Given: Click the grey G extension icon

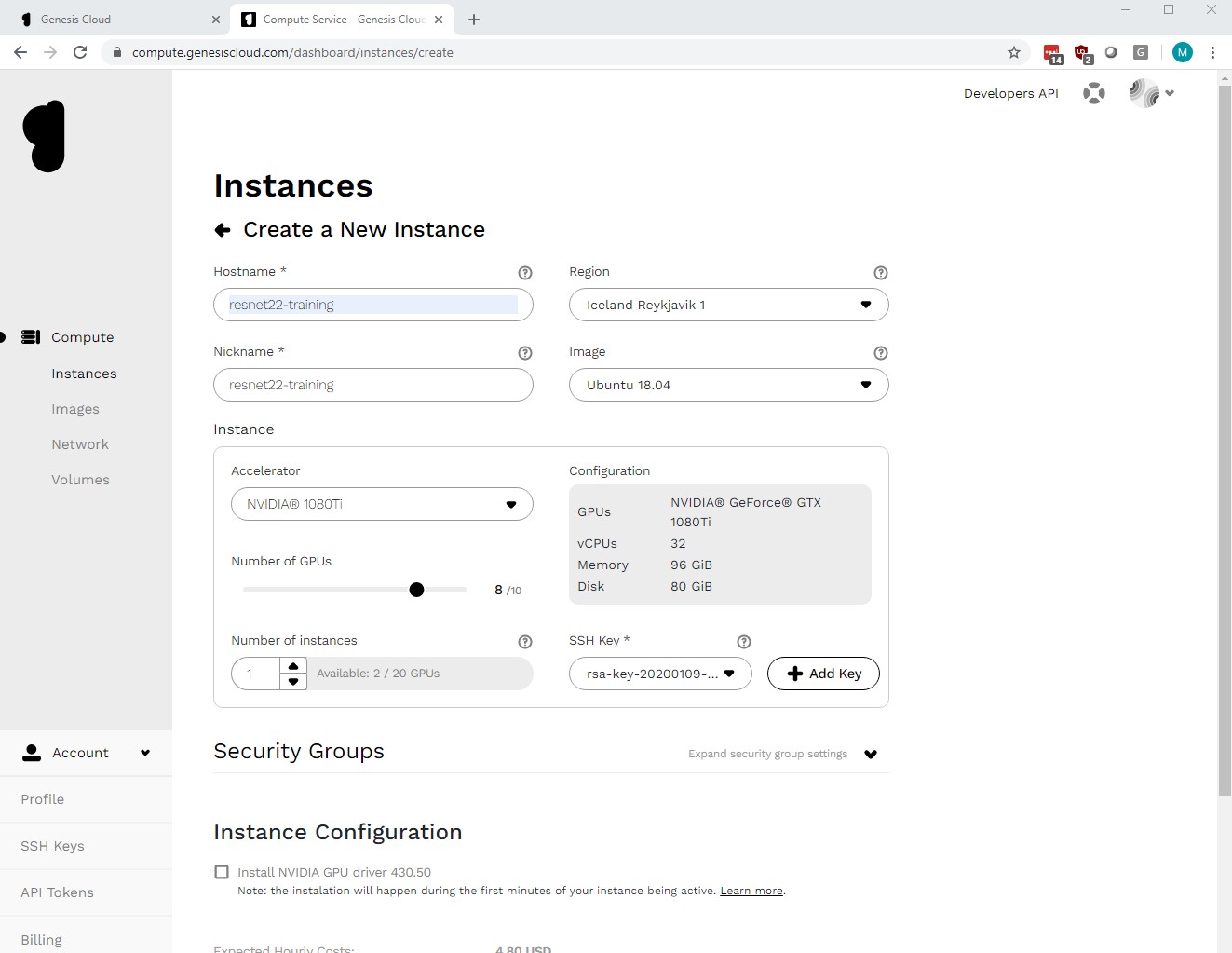Looking at the screenshot, I should (x=1141, y=52).
